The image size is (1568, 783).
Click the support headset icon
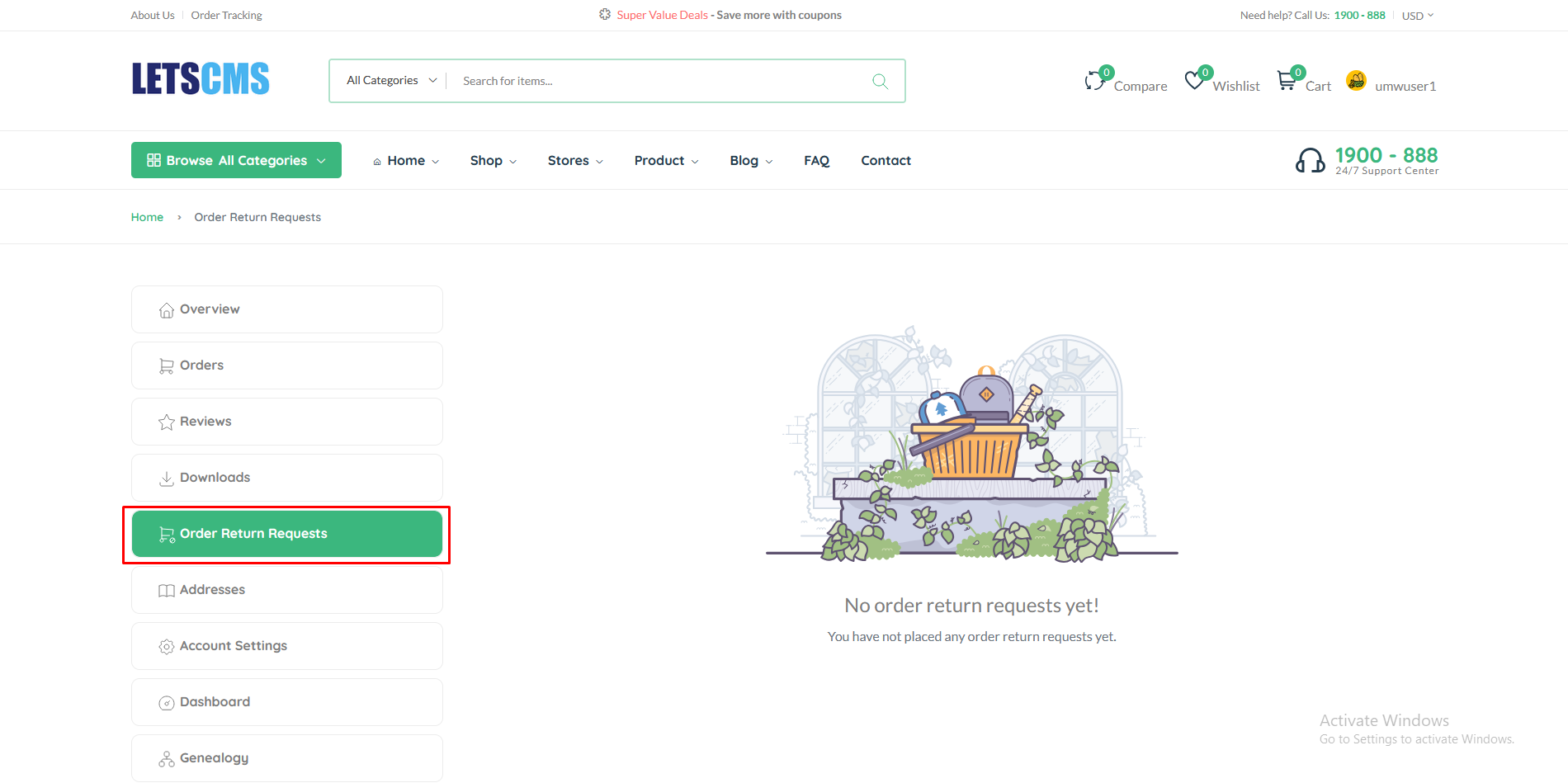pyautogui.click(x=1310, y=160)
